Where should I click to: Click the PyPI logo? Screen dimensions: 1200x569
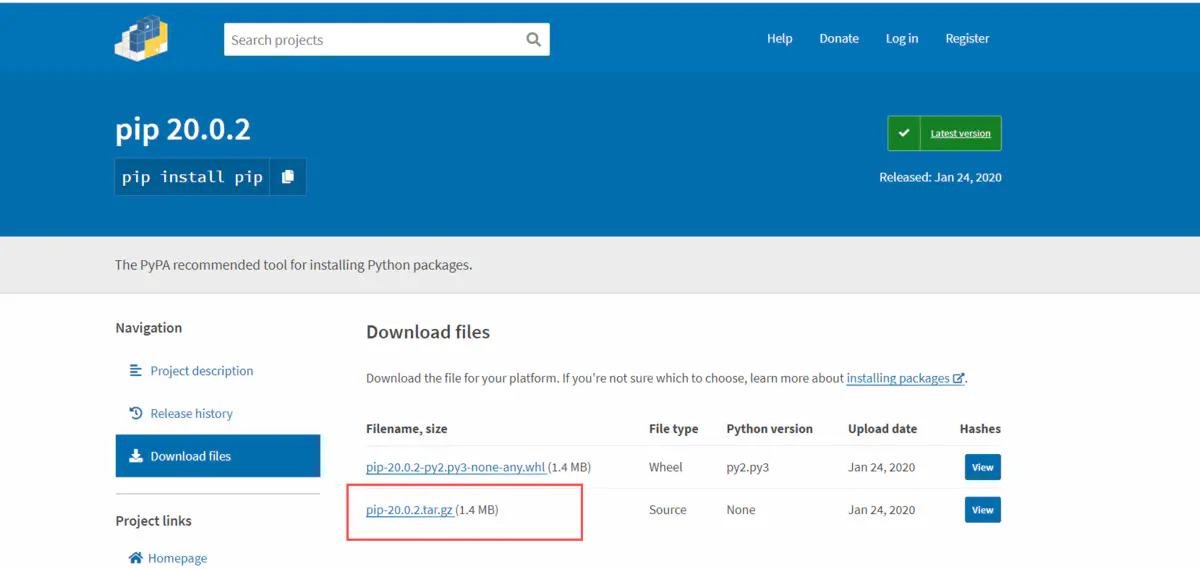(x=141, y=37)
